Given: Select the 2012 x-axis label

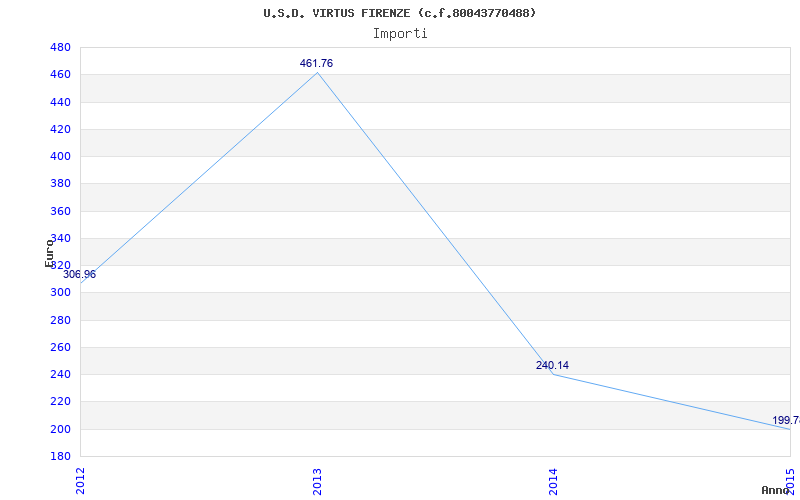Looking at the screenshot, I should coord(80,481).
